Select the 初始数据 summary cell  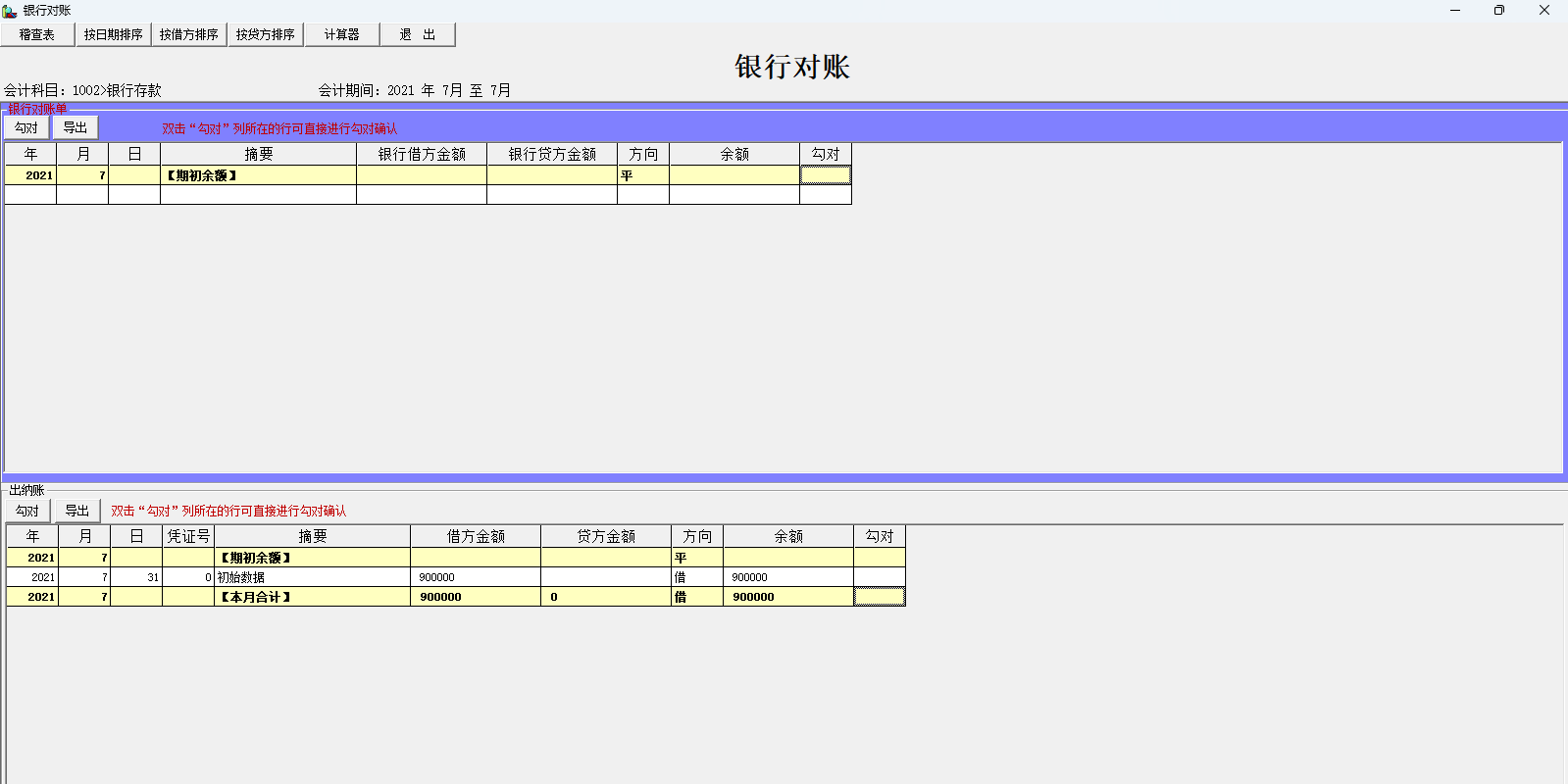coord(312,577)
